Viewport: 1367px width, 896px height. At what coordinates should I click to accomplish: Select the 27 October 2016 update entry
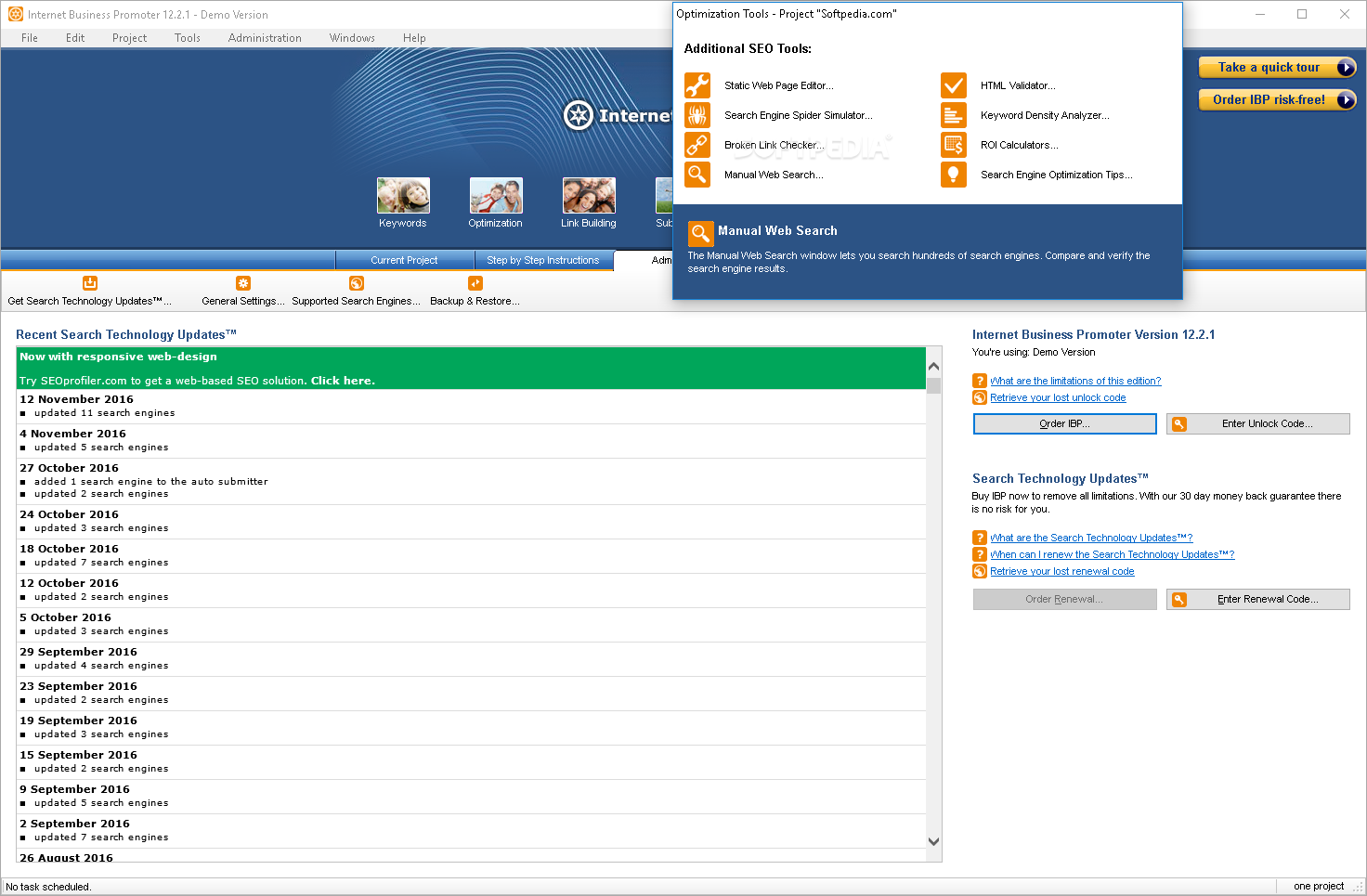point(472,481)
